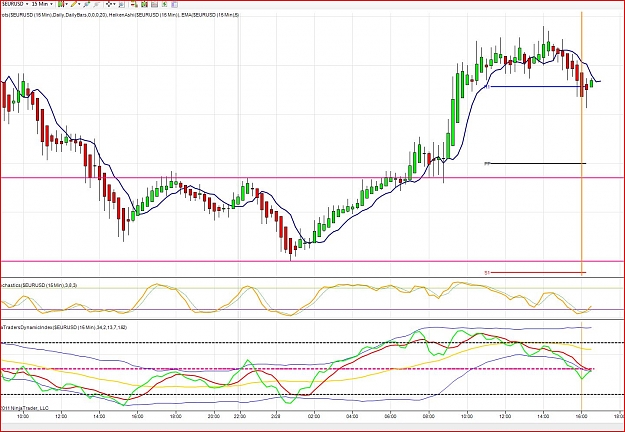Select the Stochastics indicator label text
The image size is (625, 432).
click(x=39, y=285)
